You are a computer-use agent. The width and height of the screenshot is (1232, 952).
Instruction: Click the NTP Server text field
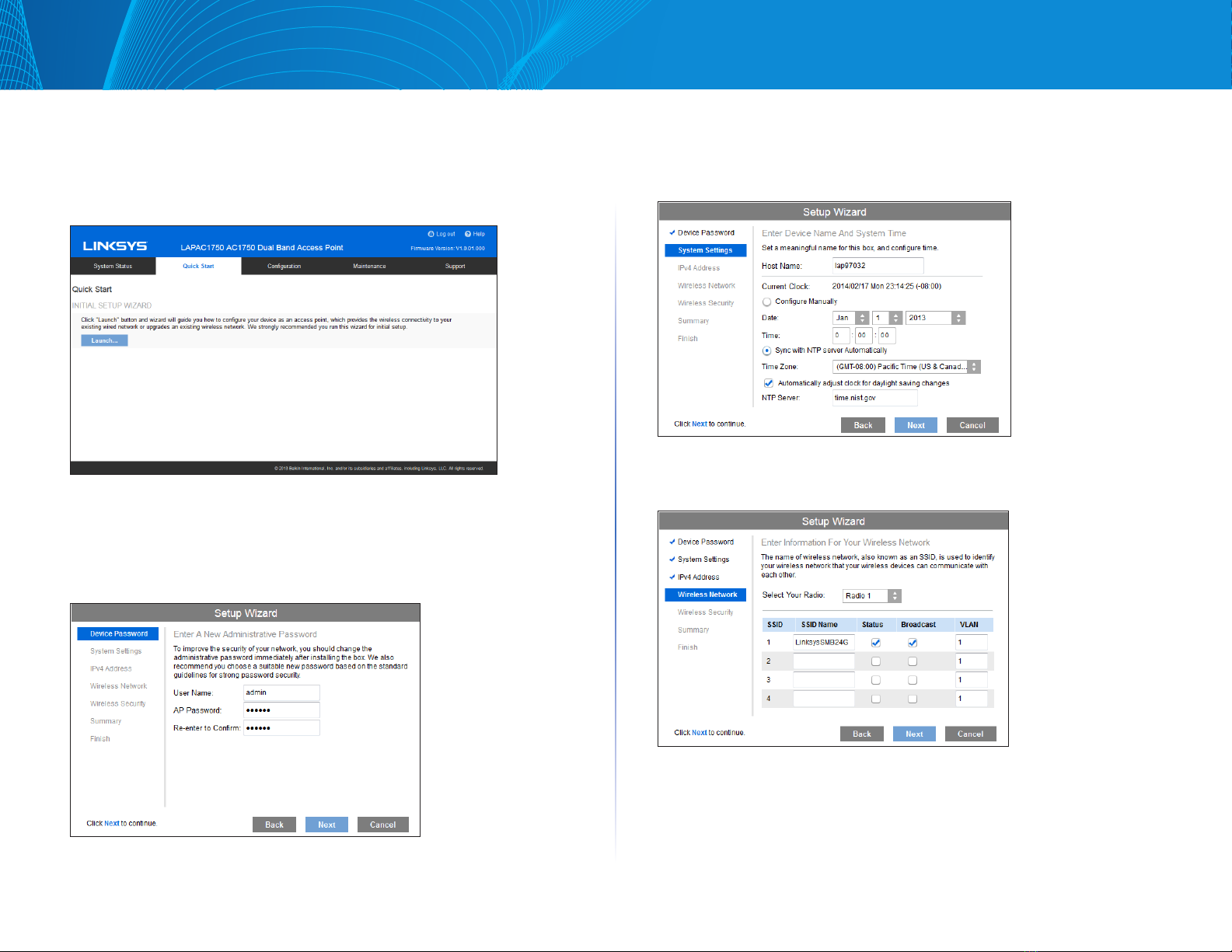[x=874, y=398]
